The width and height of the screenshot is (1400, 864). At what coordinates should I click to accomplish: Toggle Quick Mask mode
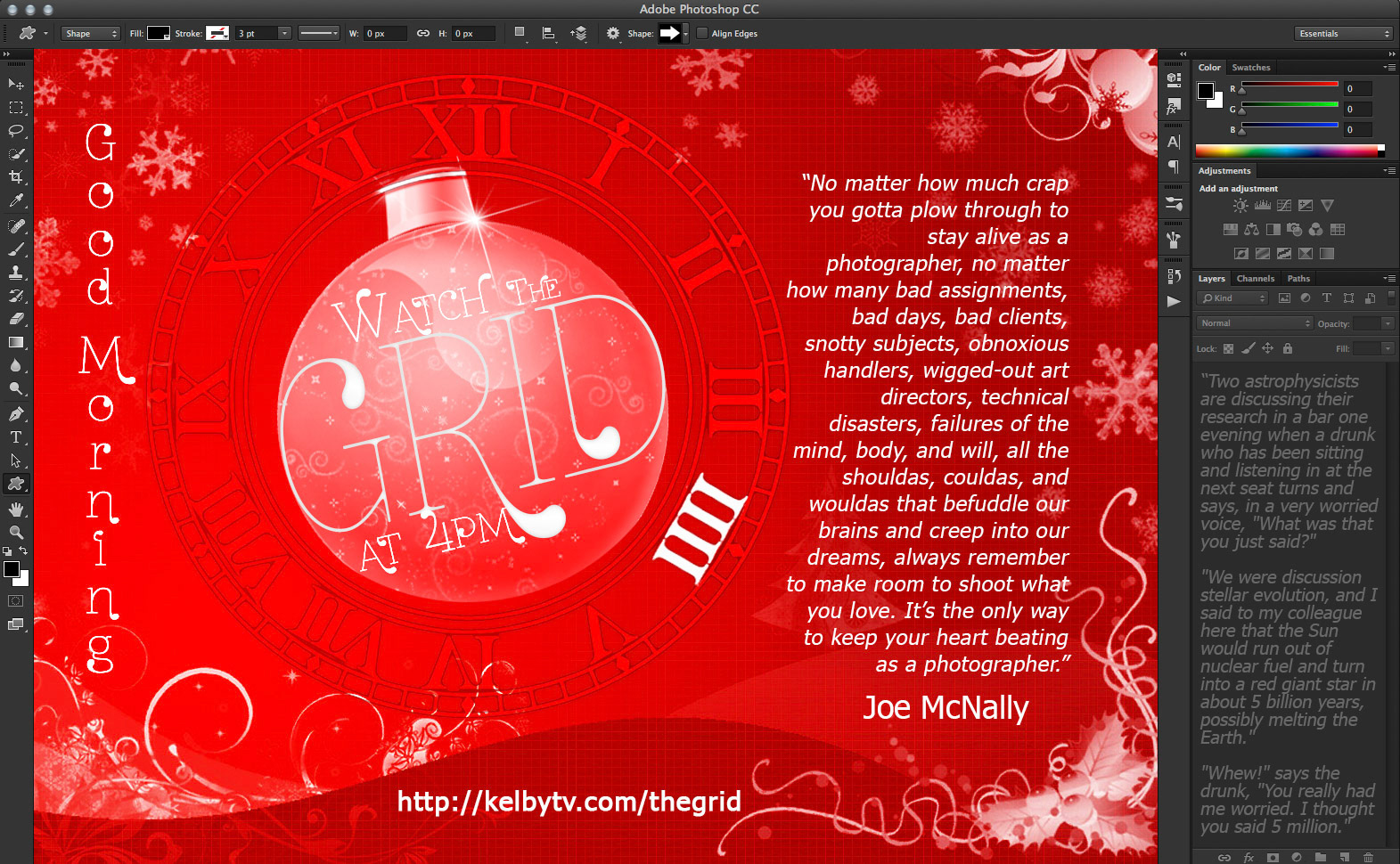click(x=16, y=601)
